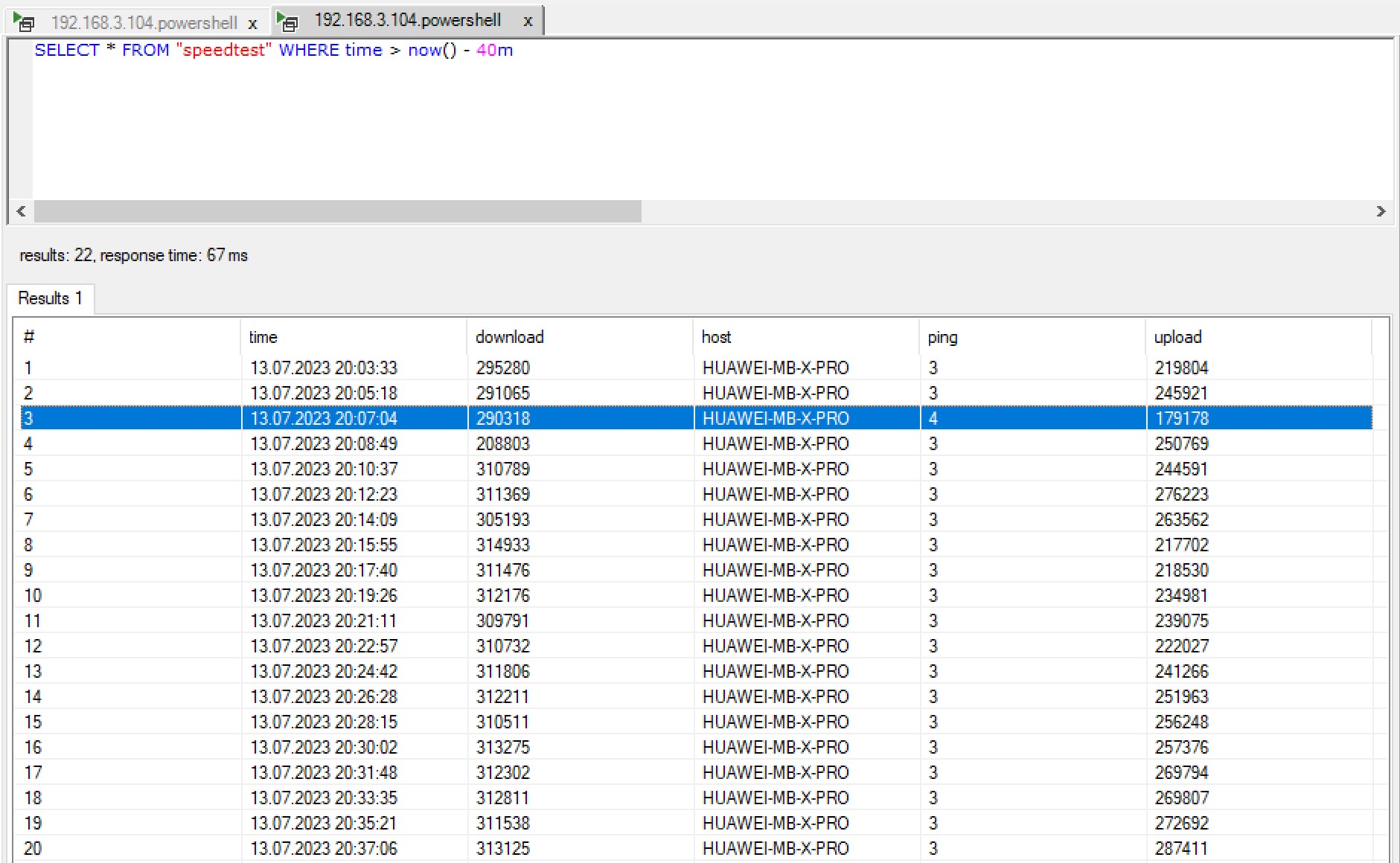Select row time 13.07.2023 20:10:37
This screenshot has width=1400, height=863.
pyautogui.click(x=324, y=469)
